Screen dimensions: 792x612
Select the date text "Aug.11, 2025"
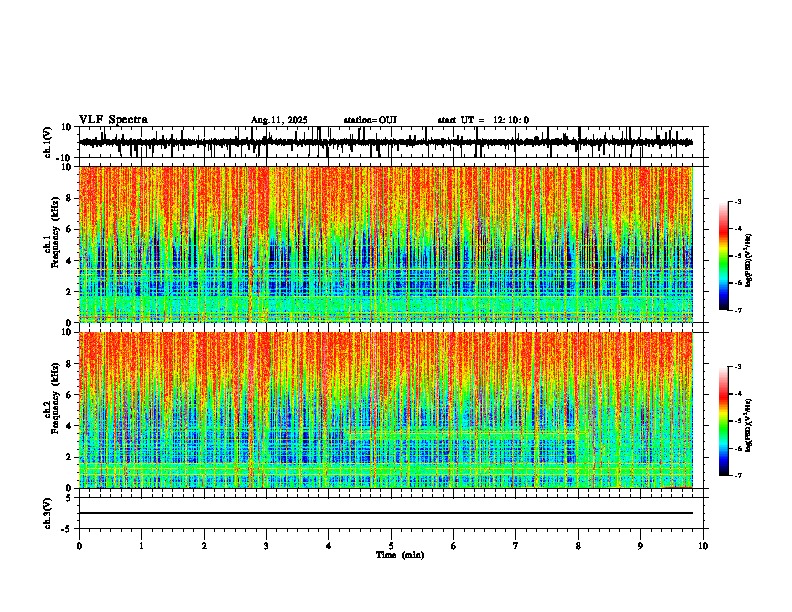(279, 120)
